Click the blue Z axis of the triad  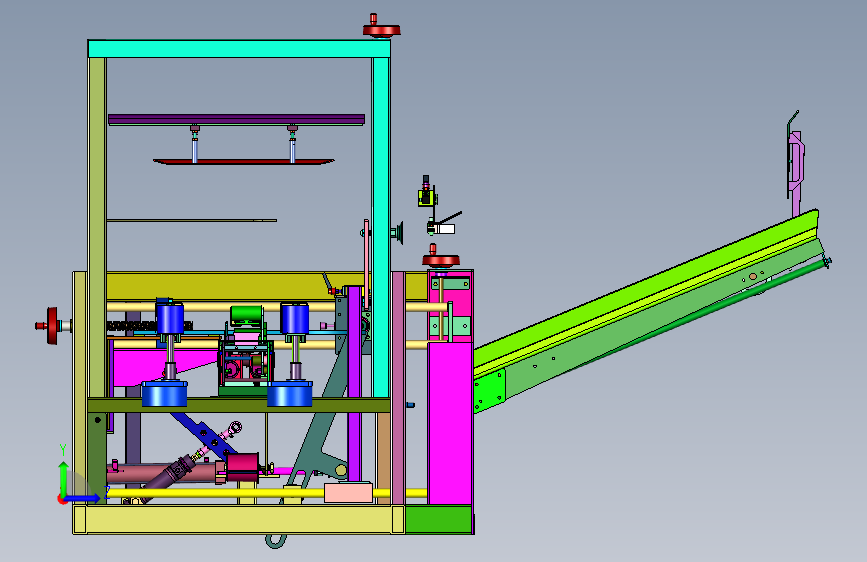click(x=82, y=498)
